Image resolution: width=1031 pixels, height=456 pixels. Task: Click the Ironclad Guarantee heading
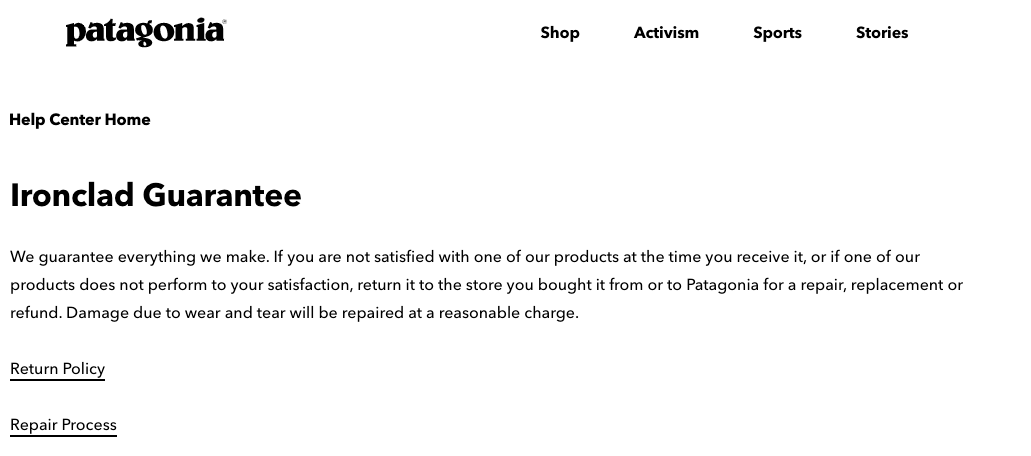pos(156,195)
